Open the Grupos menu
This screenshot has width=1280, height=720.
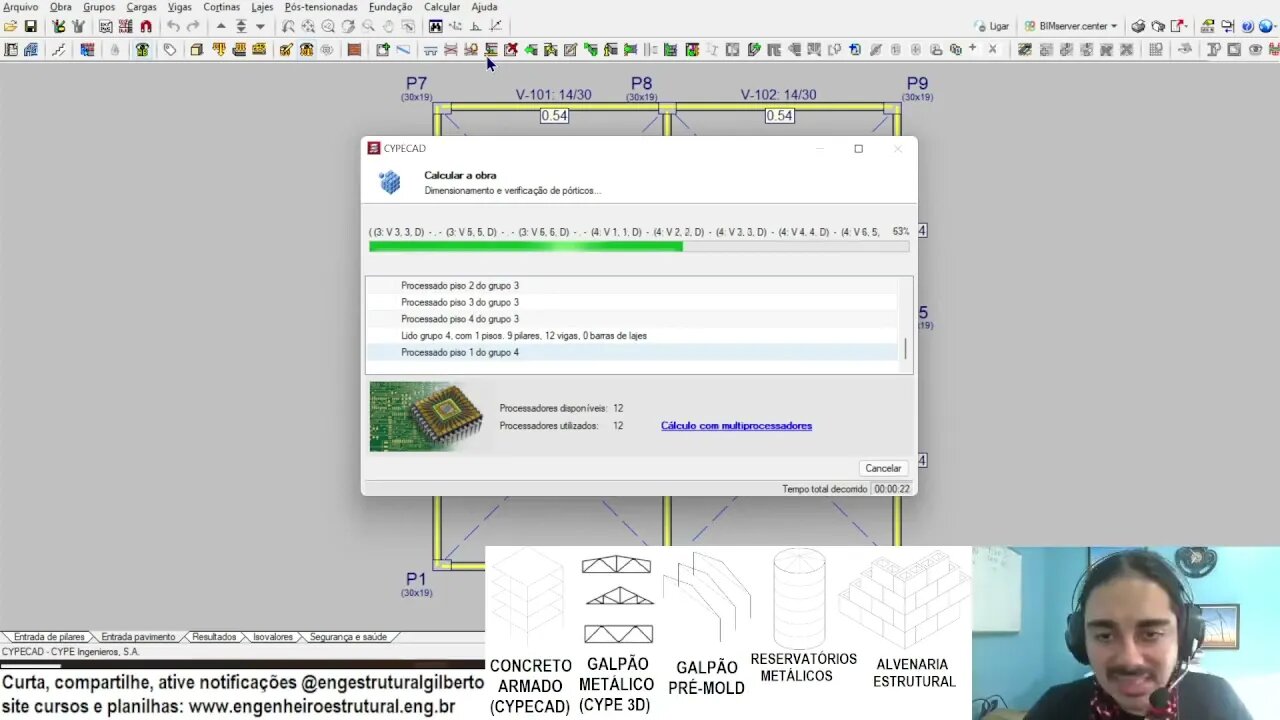[99, 7]
